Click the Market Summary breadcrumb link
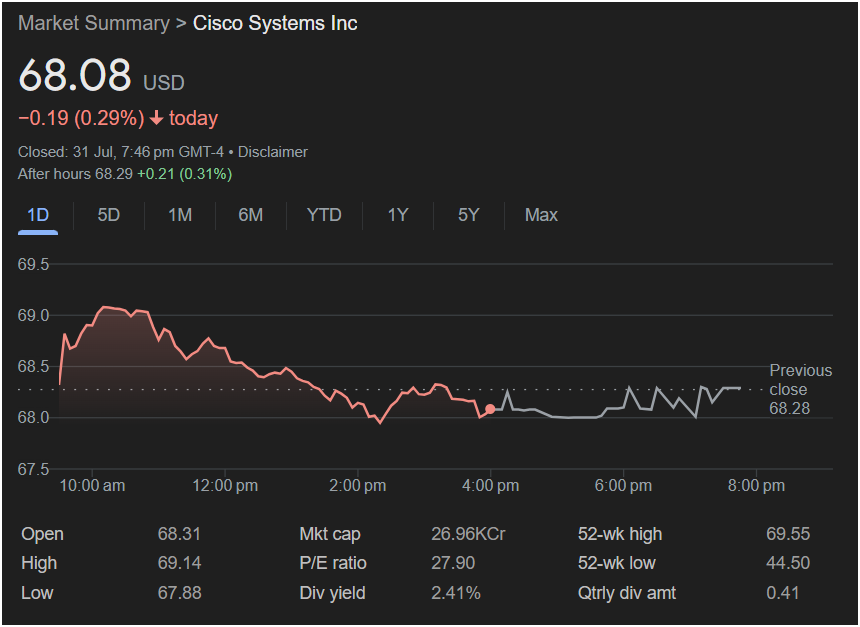Viewport: 860px width, 627px height. pos(94,23)
